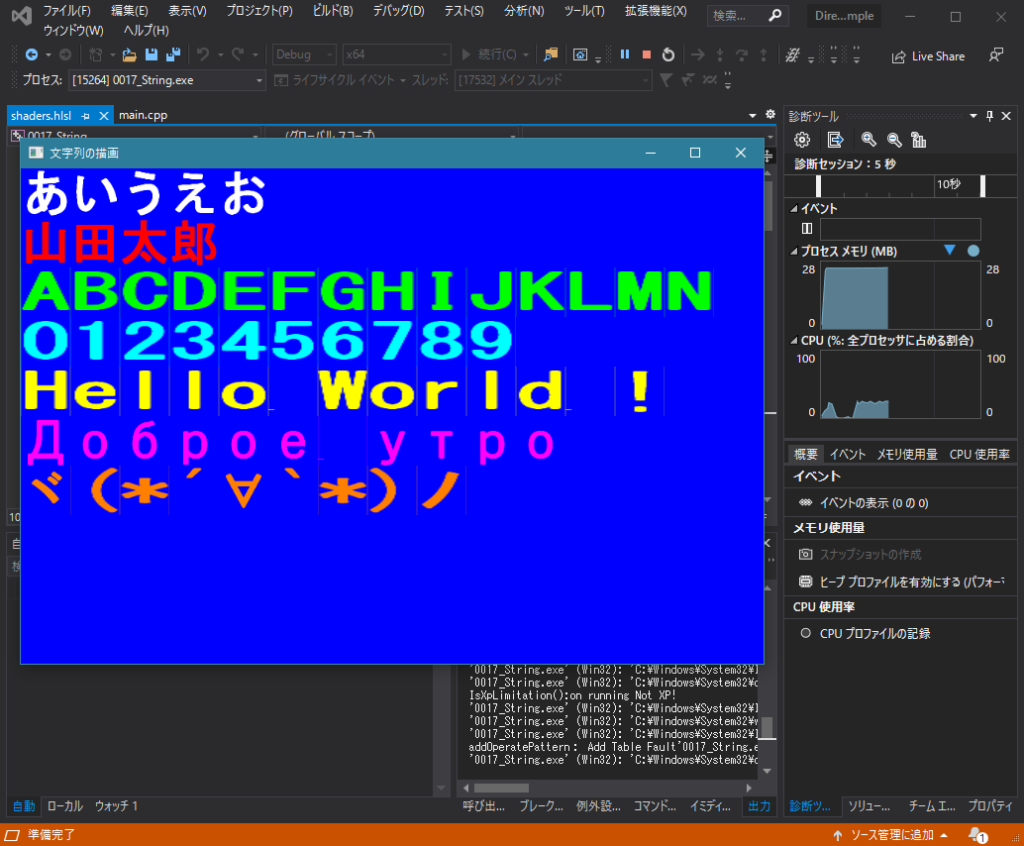Select the Stop Debugging icon
This screenshot has width=1024, height=846.
[647, 56]
